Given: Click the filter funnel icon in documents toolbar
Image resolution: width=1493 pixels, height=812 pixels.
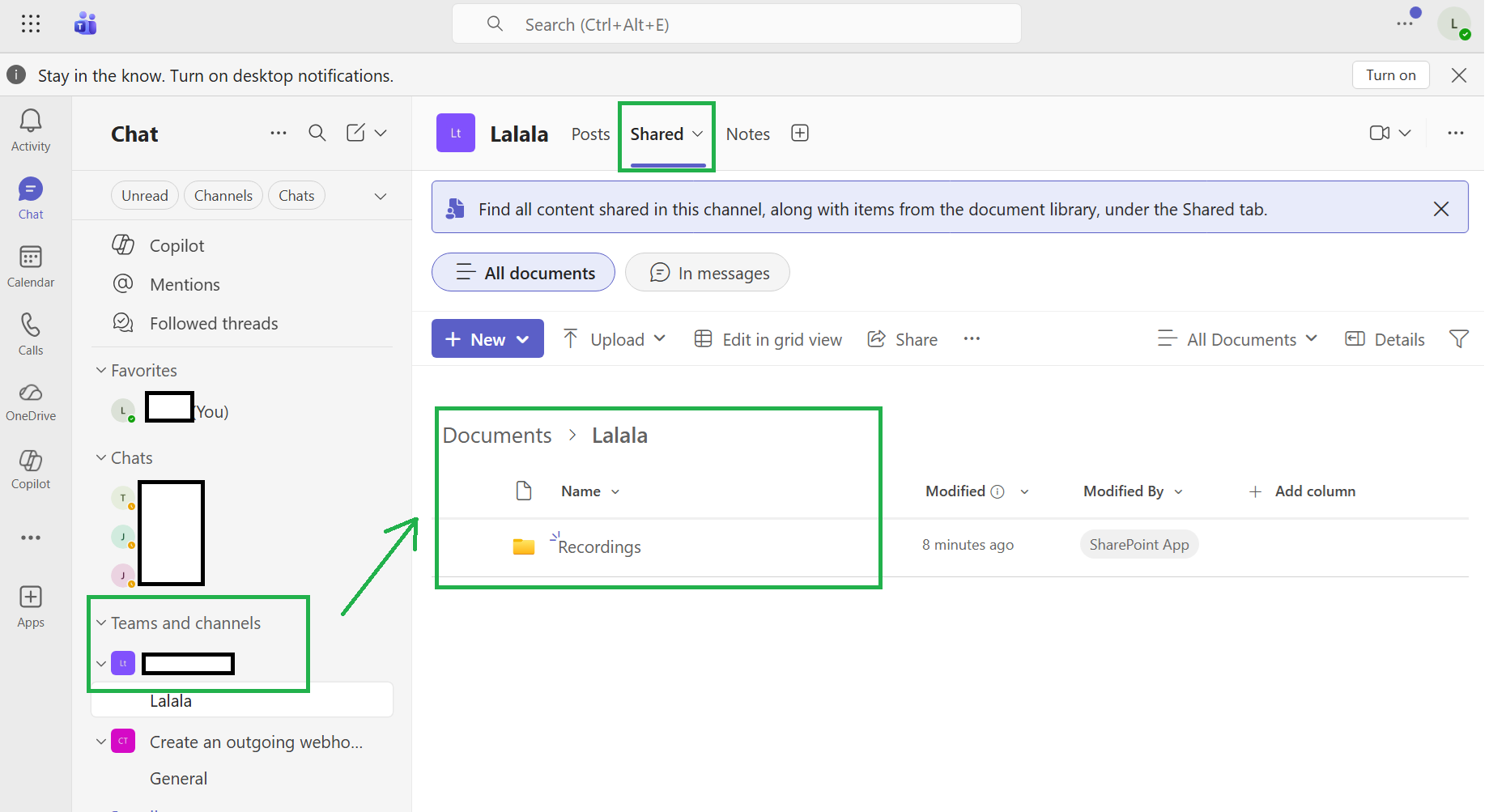Looking at the screenshot, I should pyautogui.click(x=1458, y=339).
